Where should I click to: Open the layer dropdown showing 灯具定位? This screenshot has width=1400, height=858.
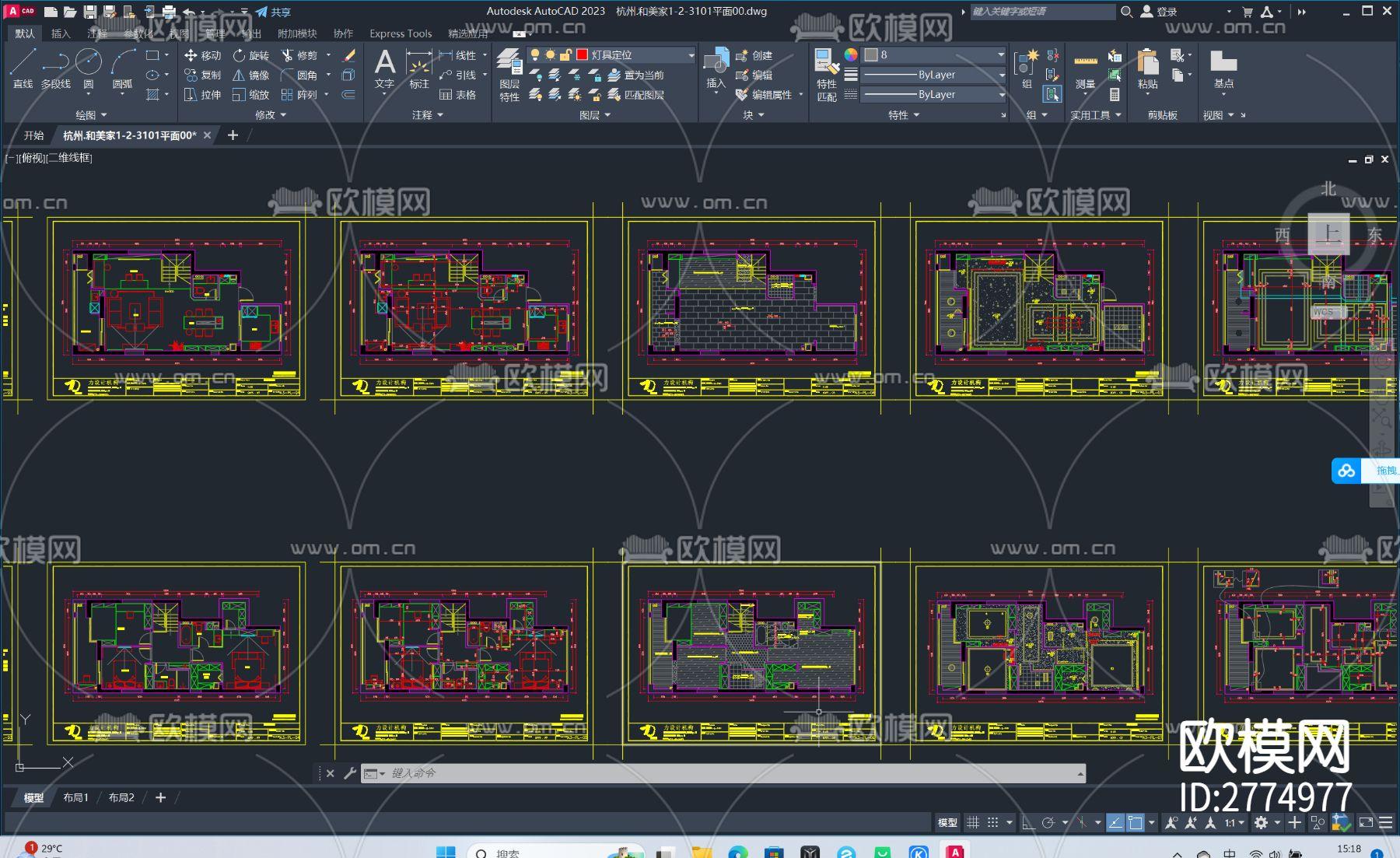pyautogui.click(x=611, y=54)
